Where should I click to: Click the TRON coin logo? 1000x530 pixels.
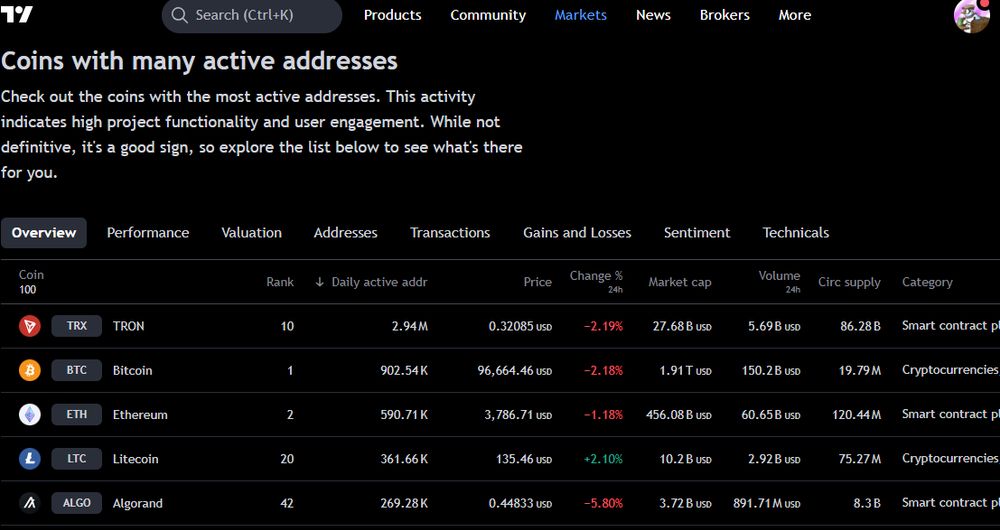pos(29,326)
